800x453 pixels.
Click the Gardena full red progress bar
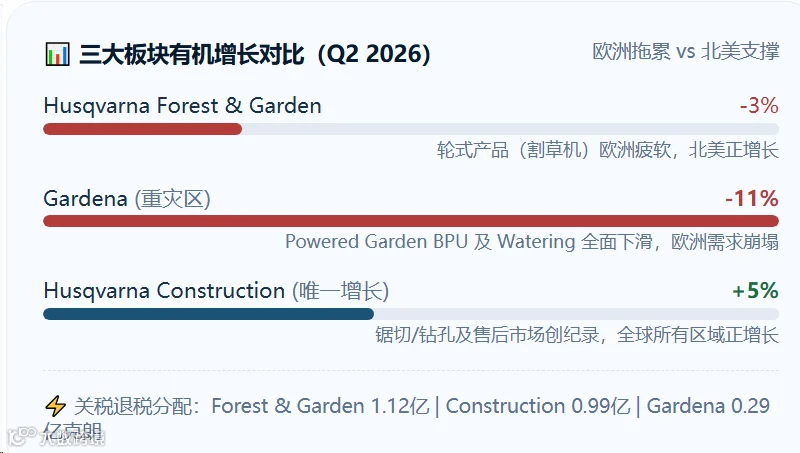click(x=411, y=221)
